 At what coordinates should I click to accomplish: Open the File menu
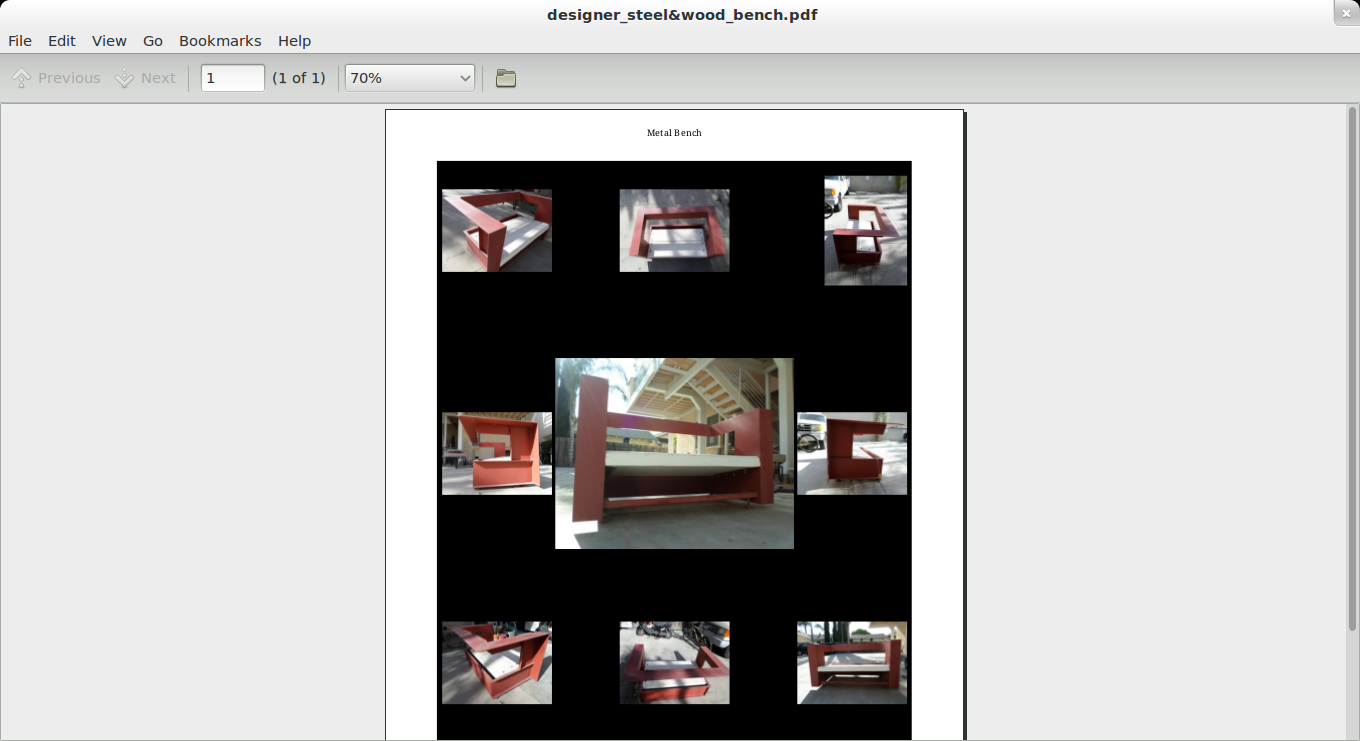click(20, 41)
